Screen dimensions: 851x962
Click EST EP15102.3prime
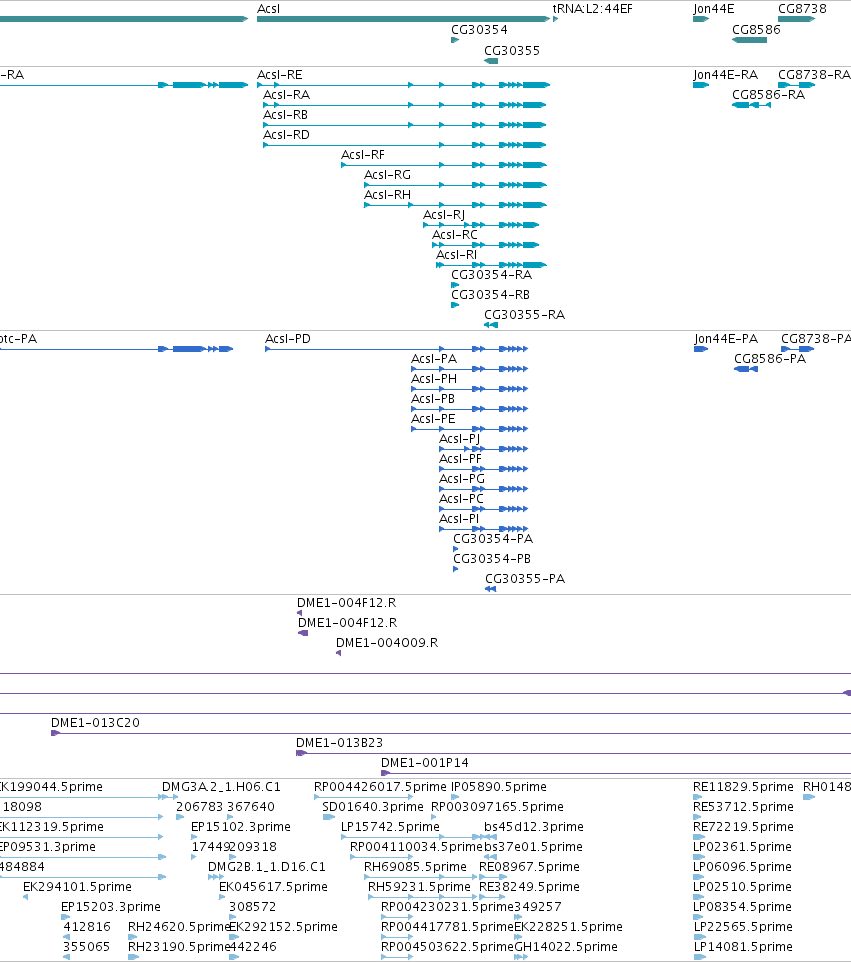(241, 826)
